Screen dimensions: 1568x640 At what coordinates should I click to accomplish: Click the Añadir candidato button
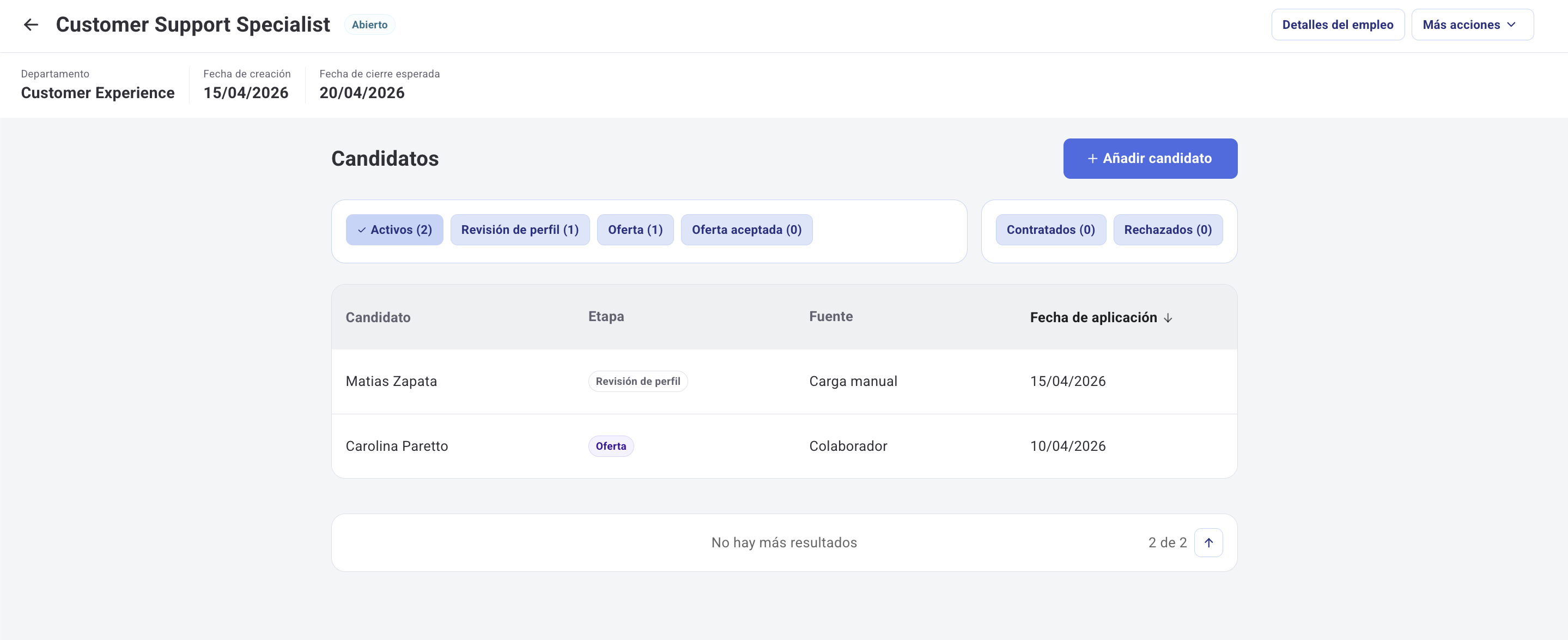pos(1150,158)
